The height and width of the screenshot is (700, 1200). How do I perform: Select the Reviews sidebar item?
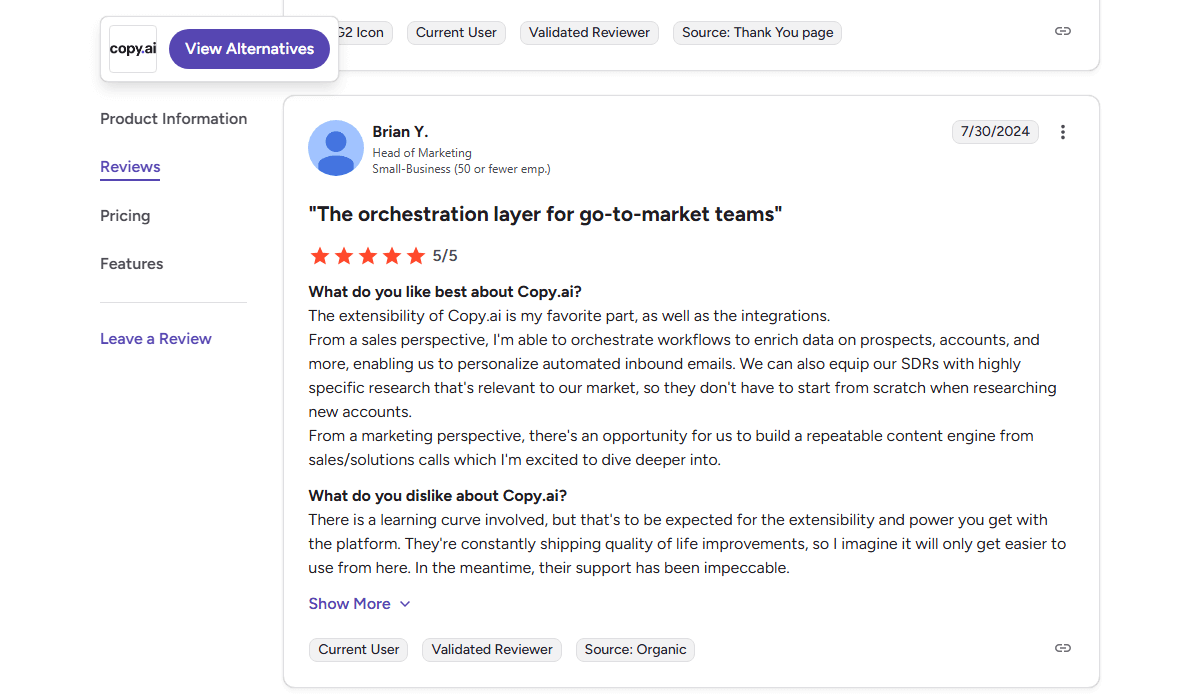tap(130, 167)
